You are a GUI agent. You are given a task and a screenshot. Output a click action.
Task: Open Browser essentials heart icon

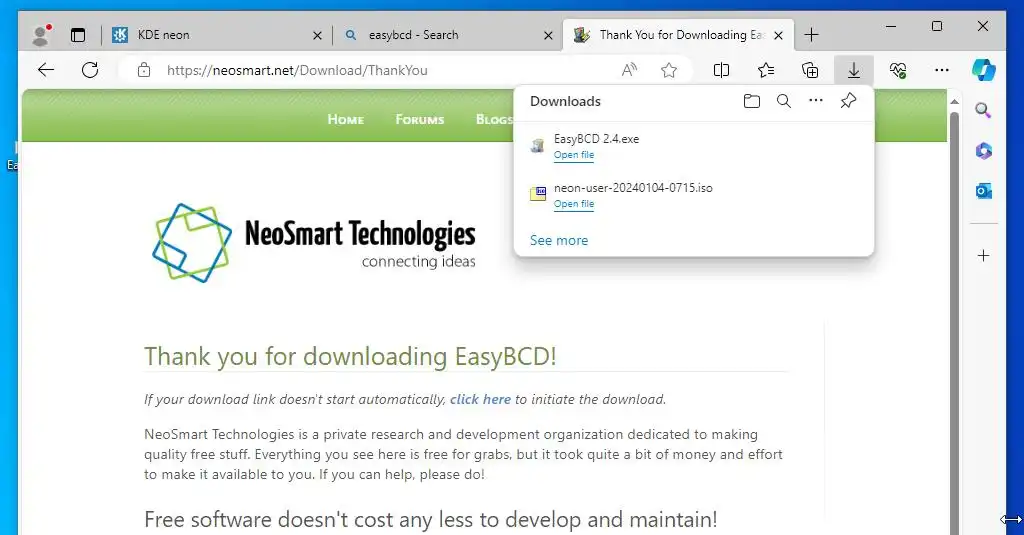898,70
